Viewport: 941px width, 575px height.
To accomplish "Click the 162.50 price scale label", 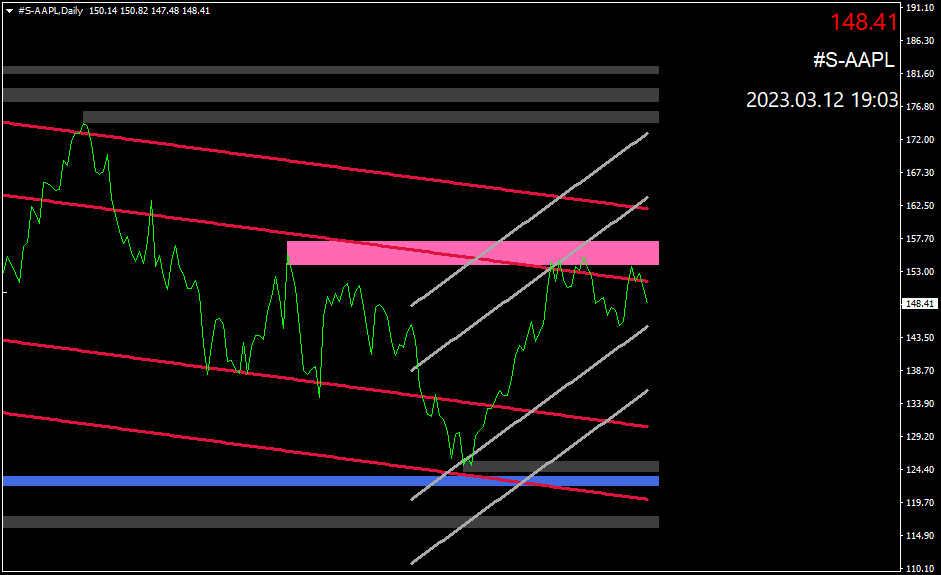I will [920, 206].
